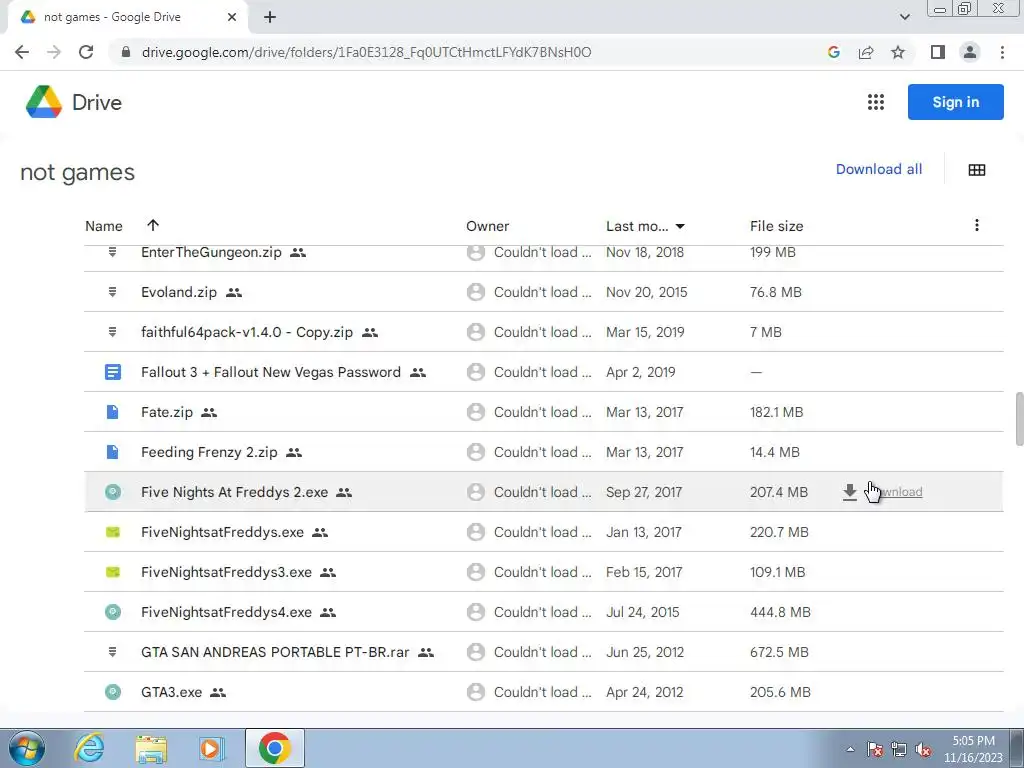The image size is (1024, 768).
Task: Open a new browser tab
Action: click(x=270, y=17)
